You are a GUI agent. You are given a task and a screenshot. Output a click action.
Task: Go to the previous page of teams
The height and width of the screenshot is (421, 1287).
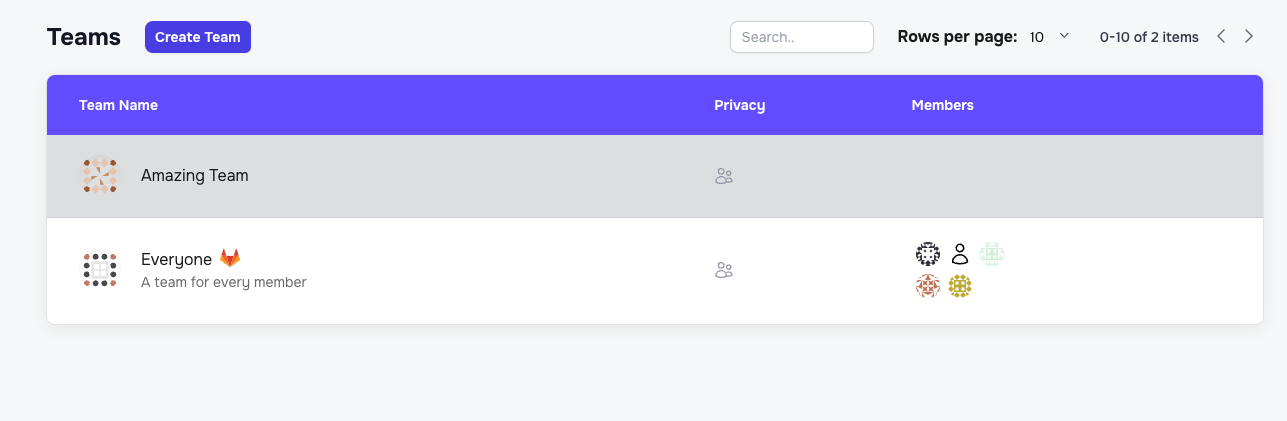1221,37
